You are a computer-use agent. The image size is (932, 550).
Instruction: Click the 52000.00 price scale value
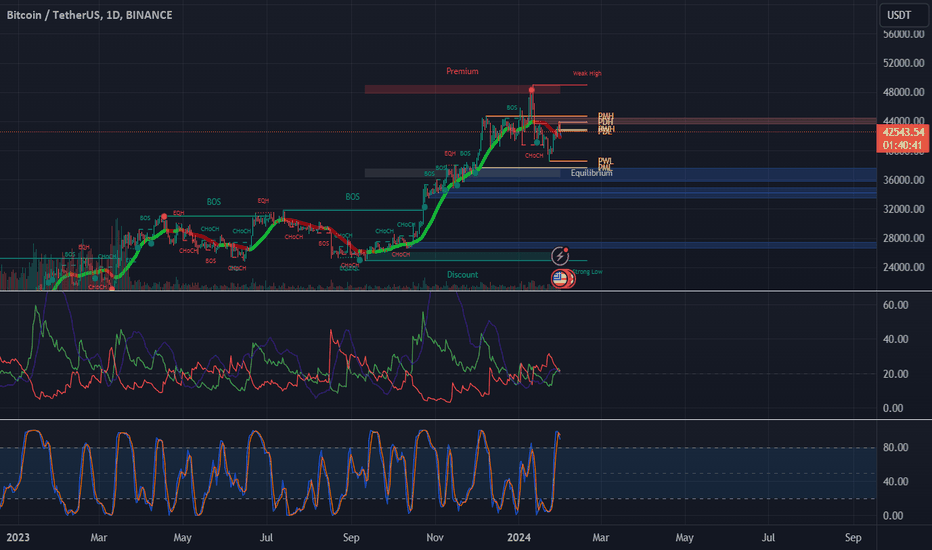(x=903, y=63)
